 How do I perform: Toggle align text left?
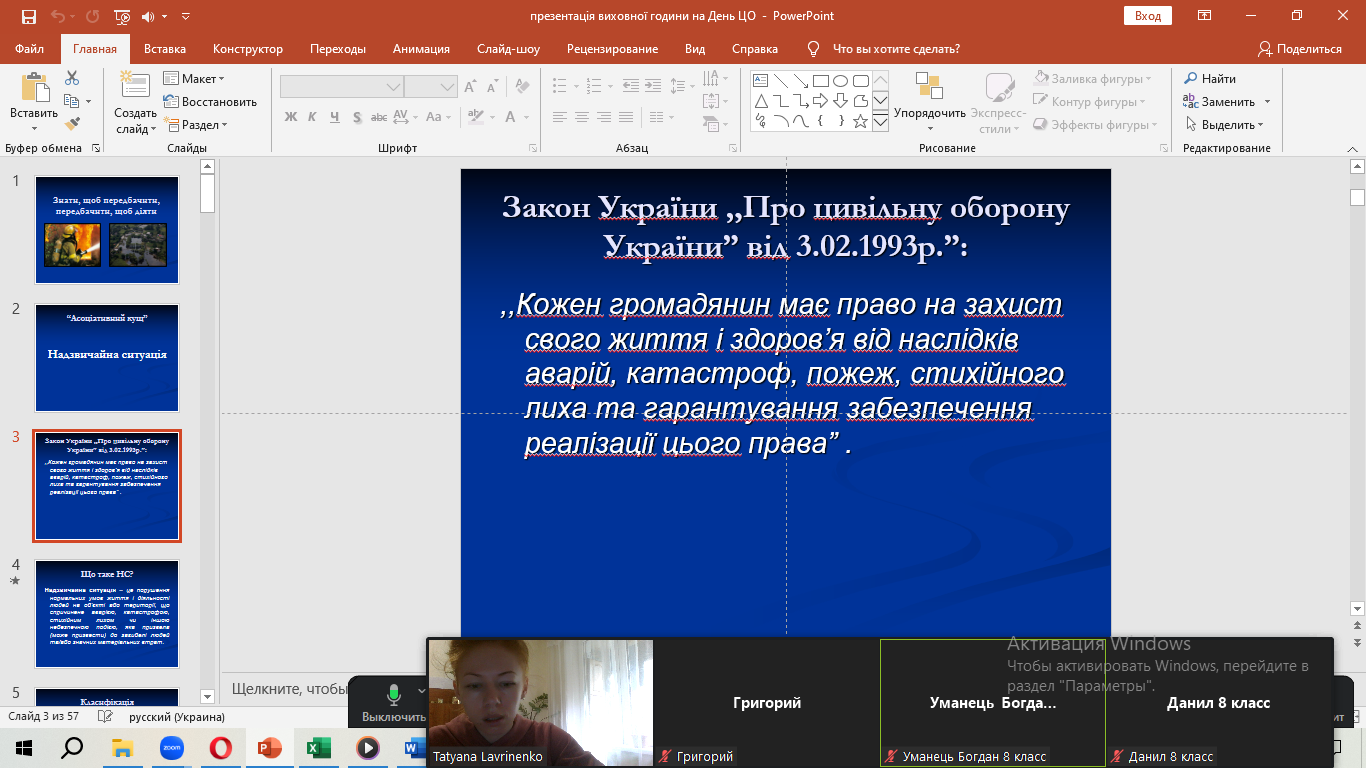coord(561,117)
